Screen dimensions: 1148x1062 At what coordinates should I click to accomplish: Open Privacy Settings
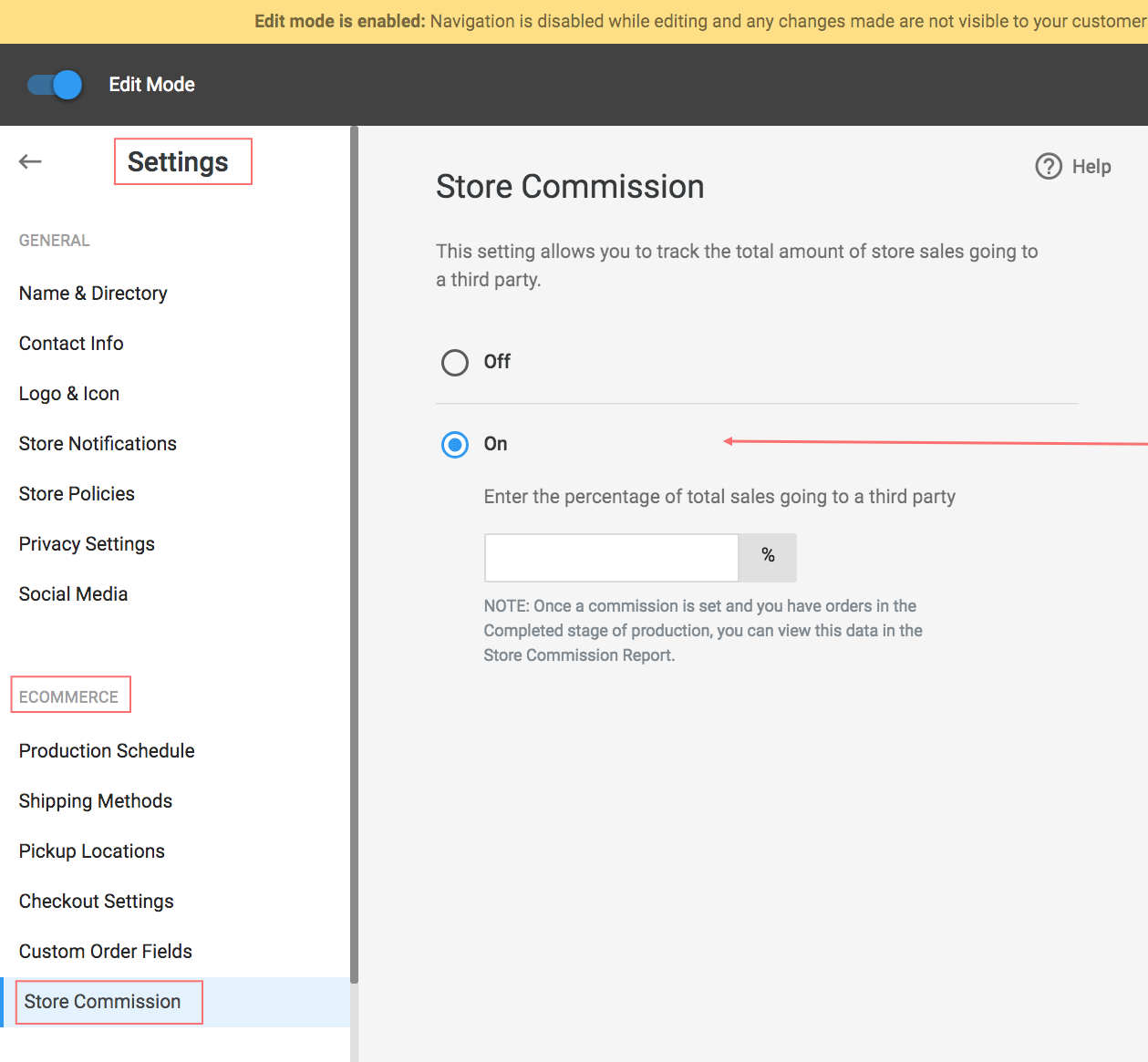tap(87, 544)
